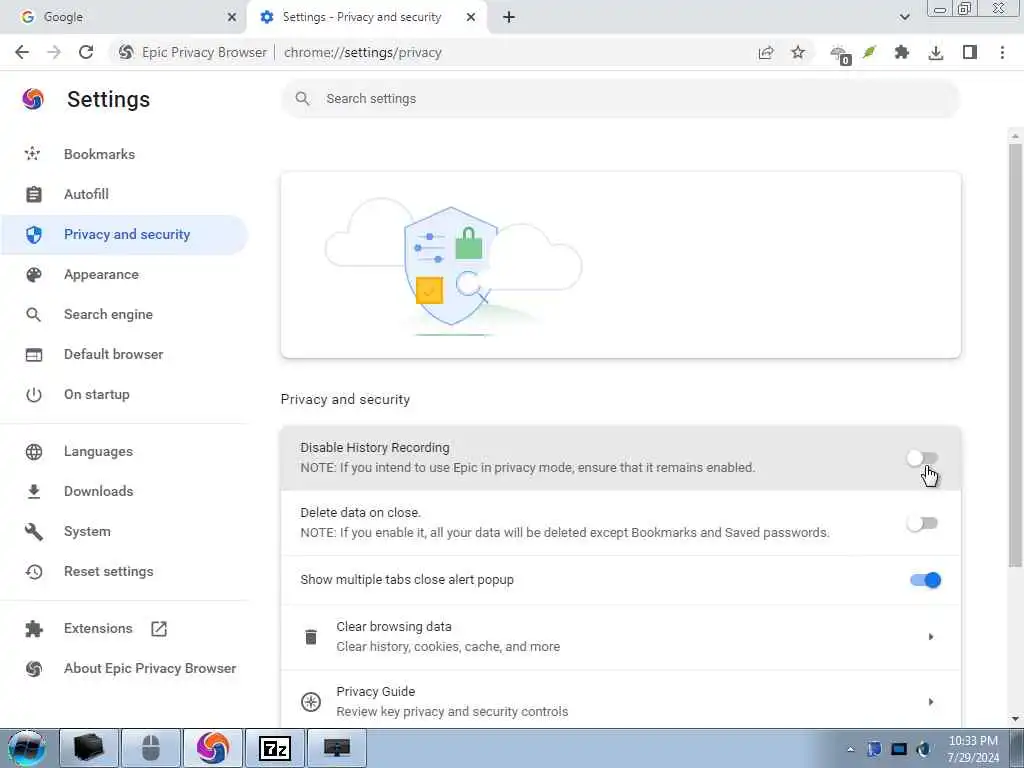Click the back navigation arrow
This screenshot has width=1024, height=768.
click(22, 52)
